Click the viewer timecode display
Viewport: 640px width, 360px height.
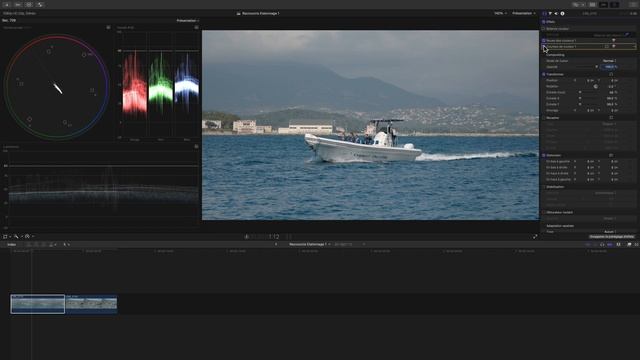coord(268,237)
